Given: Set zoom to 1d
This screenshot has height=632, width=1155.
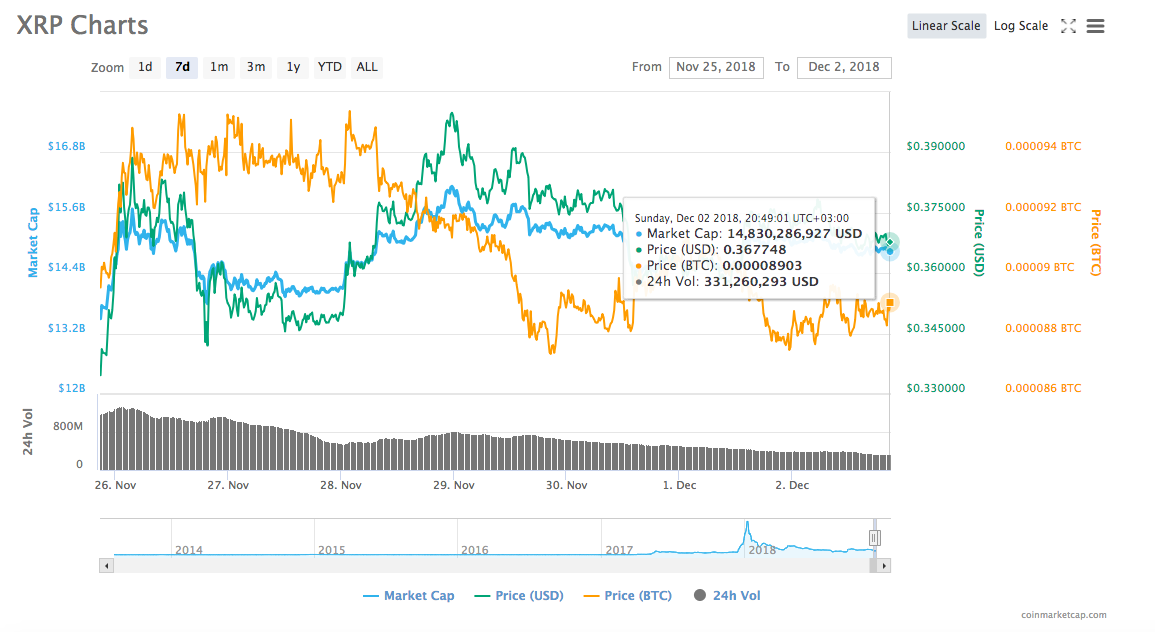Looking at the screenshot, I should [145, 67].
